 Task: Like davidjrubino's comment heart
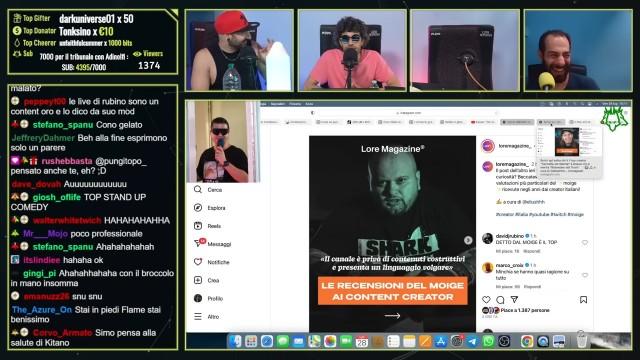584,243
